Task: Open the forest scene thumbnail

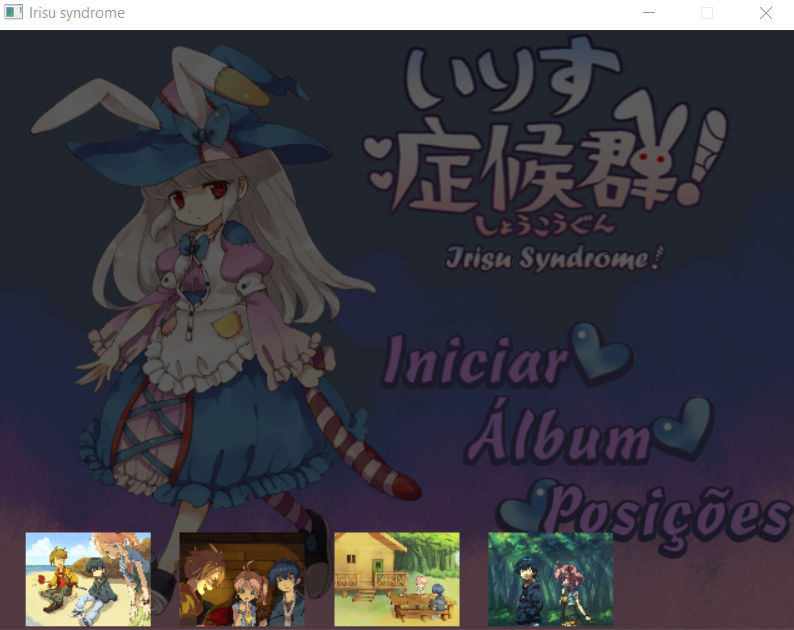Action: 550,579
